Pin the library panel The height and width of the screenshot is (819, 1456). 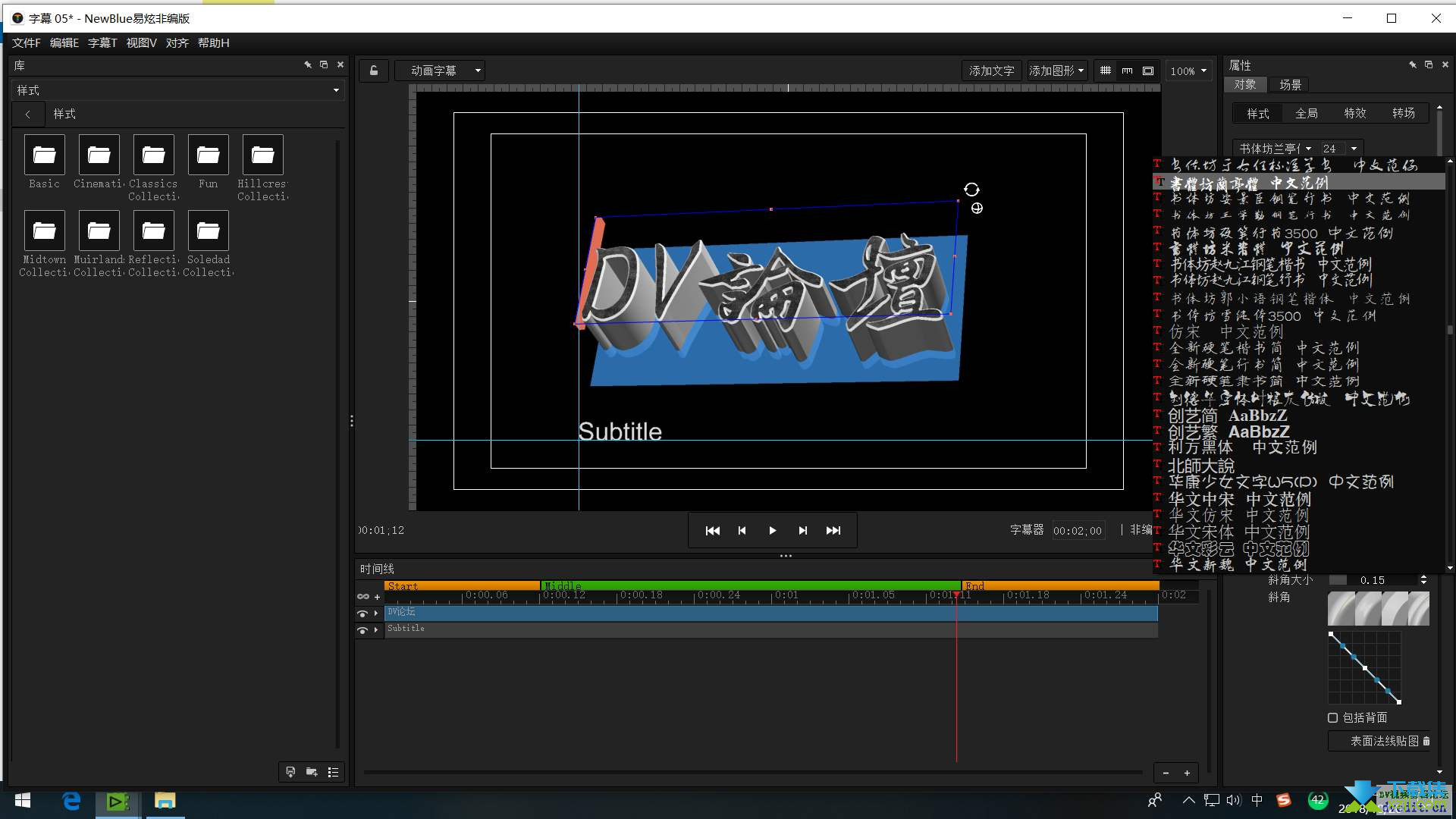pos(308,65)
